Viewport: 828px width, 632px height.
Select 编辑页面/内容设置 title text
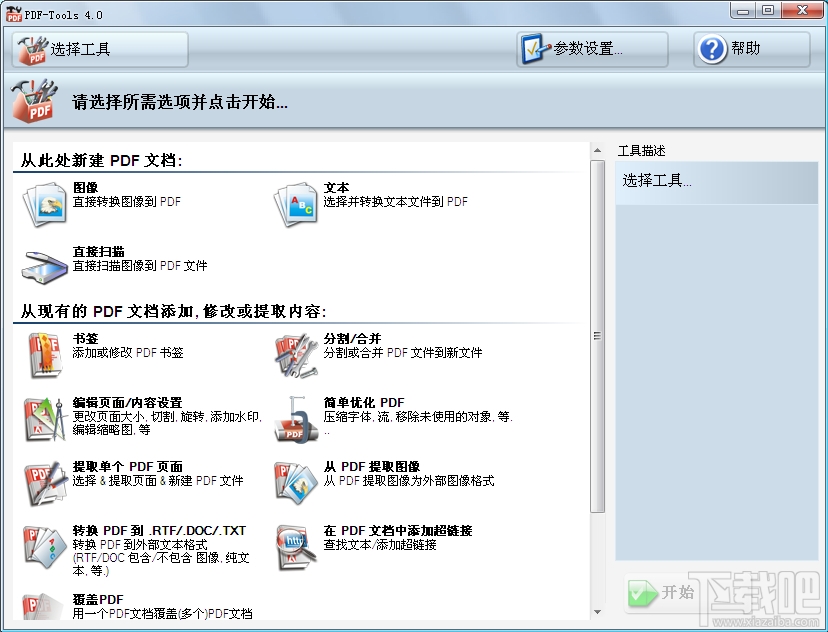click(x=127, y=402)
